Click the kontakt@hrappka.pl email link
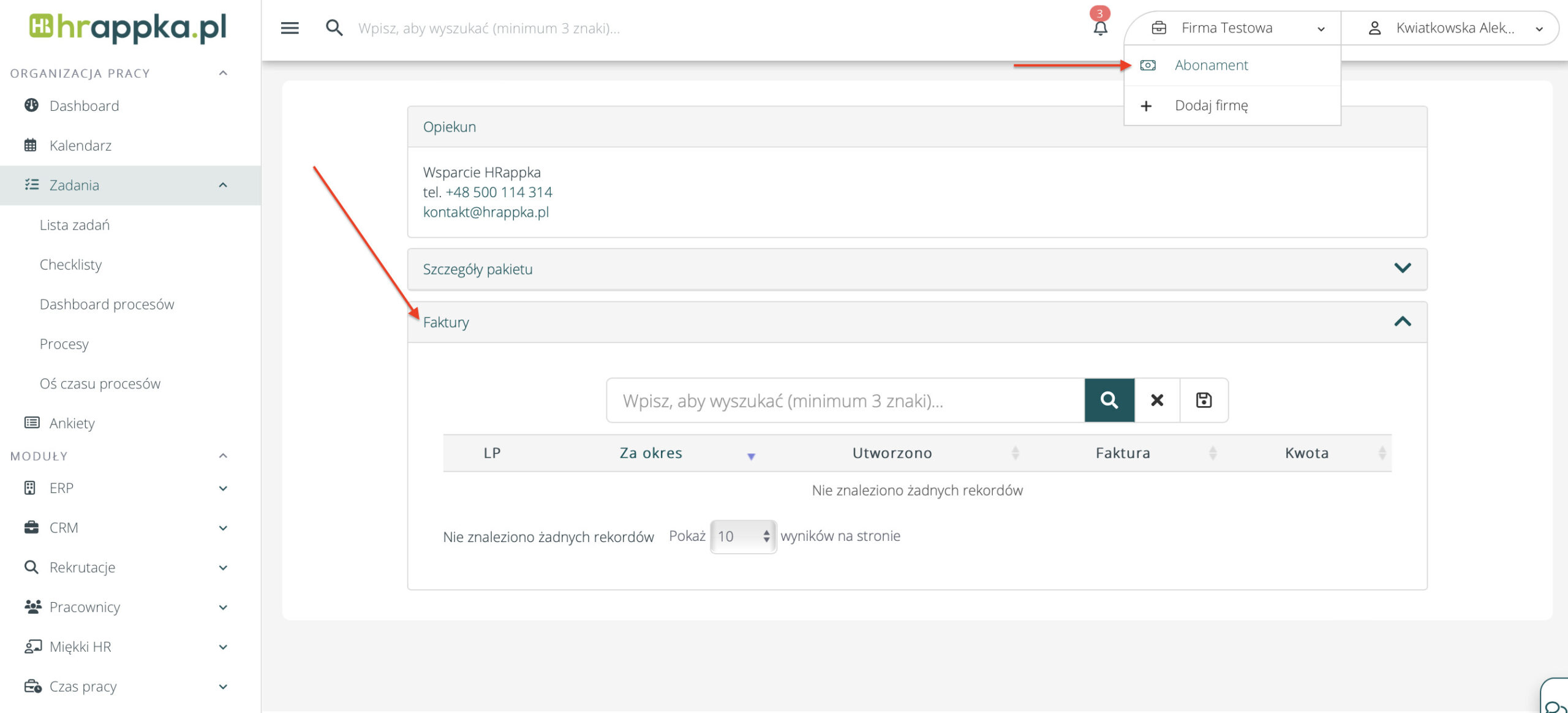The width and height of the screenshot is (1568, 713). click(486, 212)
